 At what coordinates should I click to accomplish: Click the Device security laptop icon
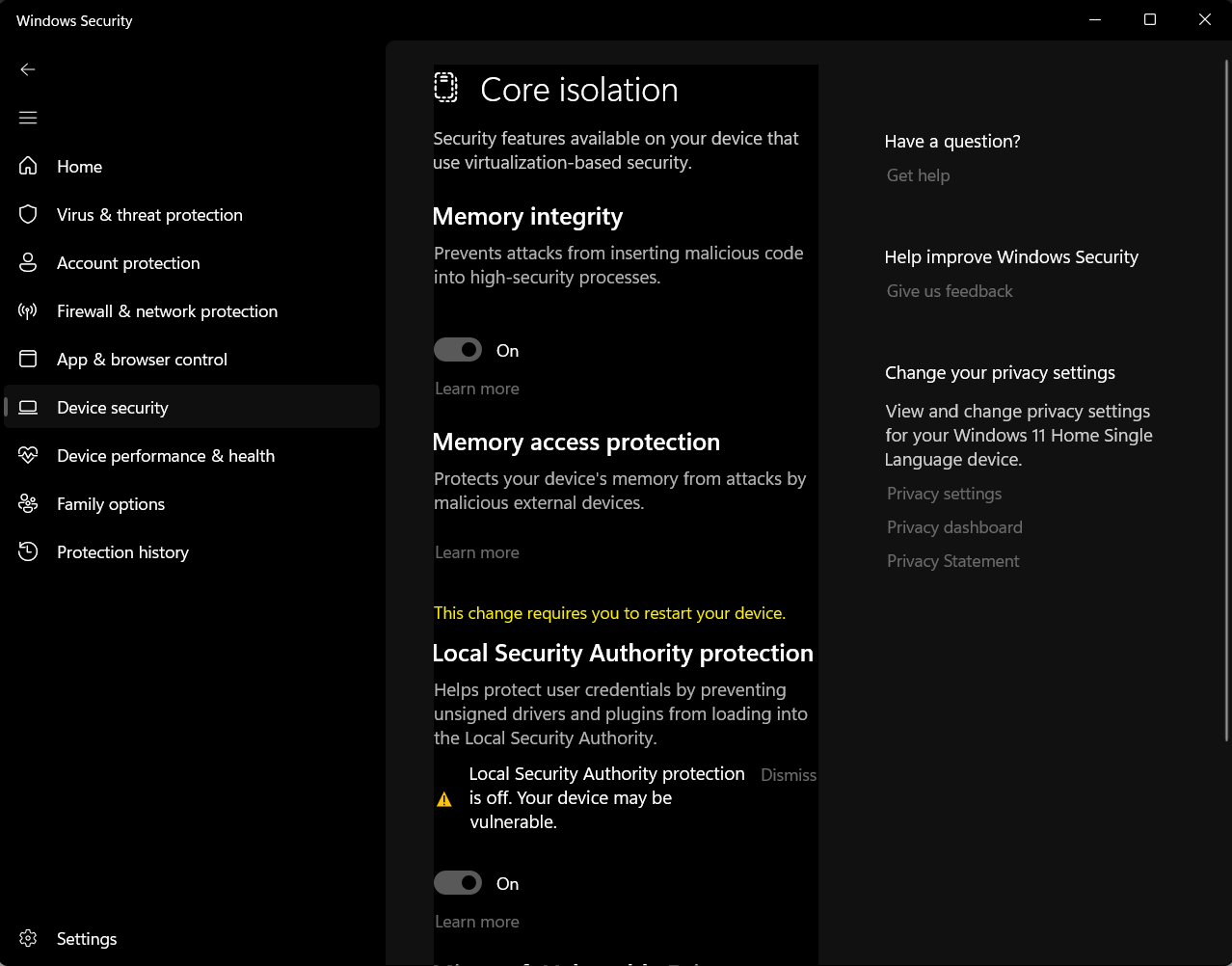point(28,407)
